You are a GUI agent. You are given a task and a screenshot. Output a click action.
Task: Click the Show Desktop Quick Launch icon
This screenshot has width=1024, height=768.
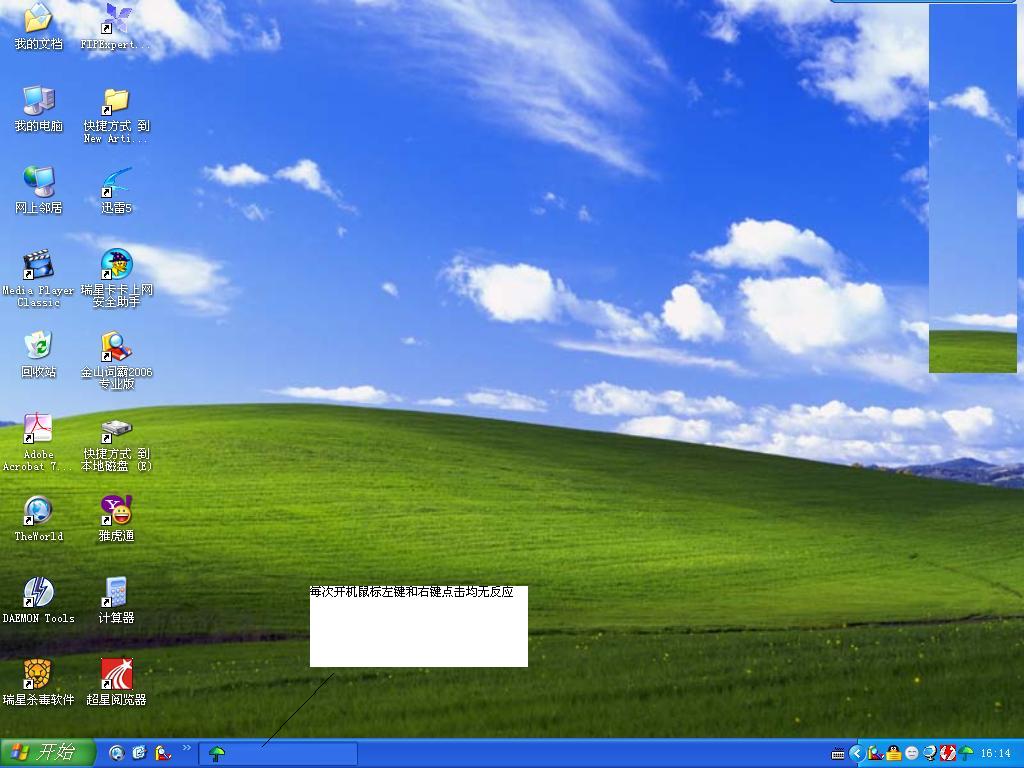(139, 753)
